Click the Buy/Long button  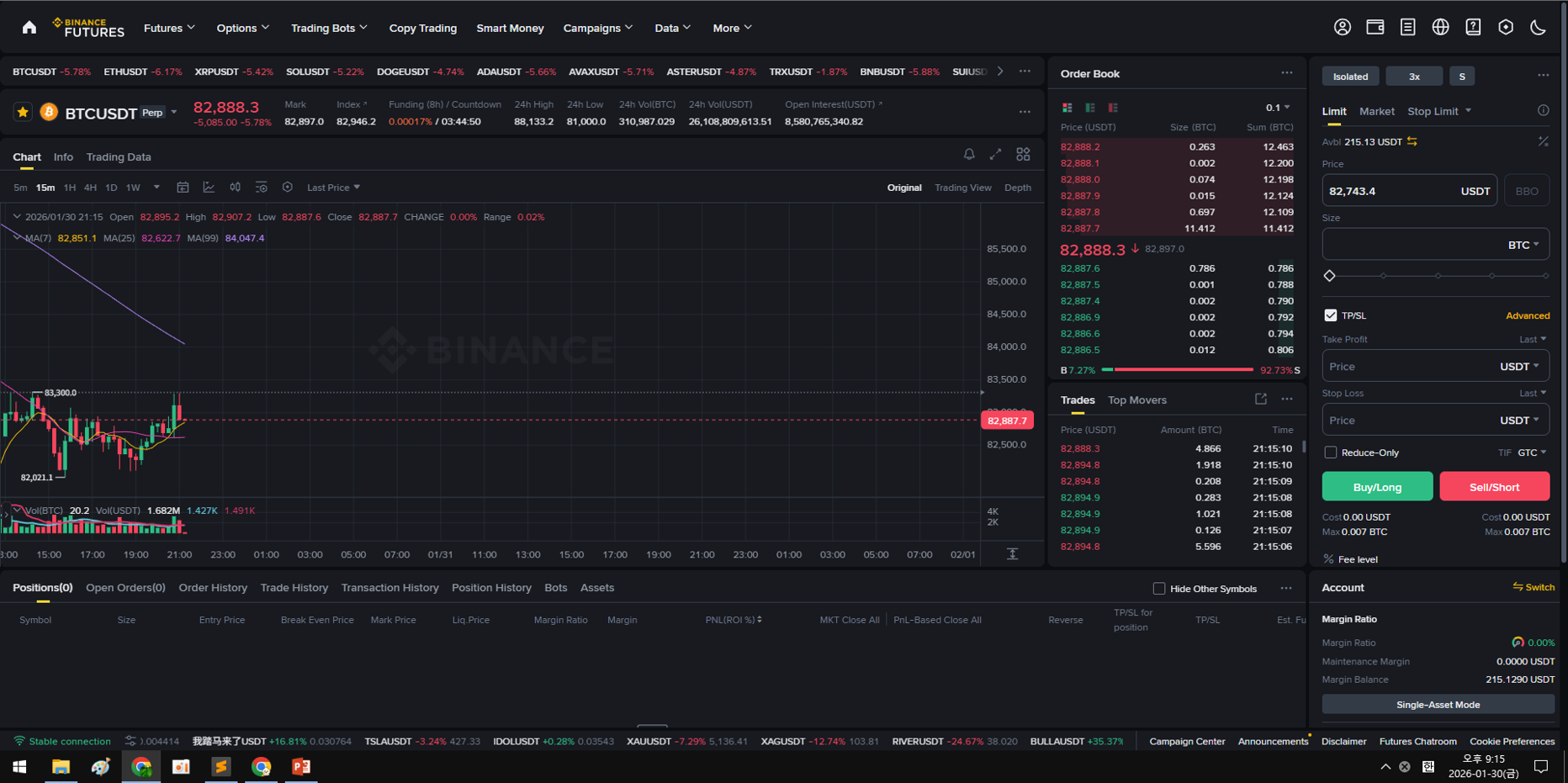click(1377, 487)
